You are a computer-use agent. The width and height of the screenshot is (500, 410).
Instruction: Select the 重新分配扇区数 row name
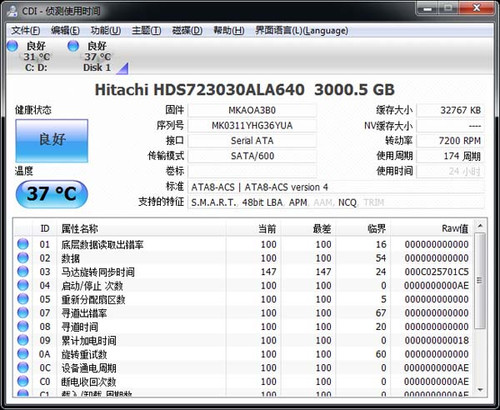tap(93, 299)
